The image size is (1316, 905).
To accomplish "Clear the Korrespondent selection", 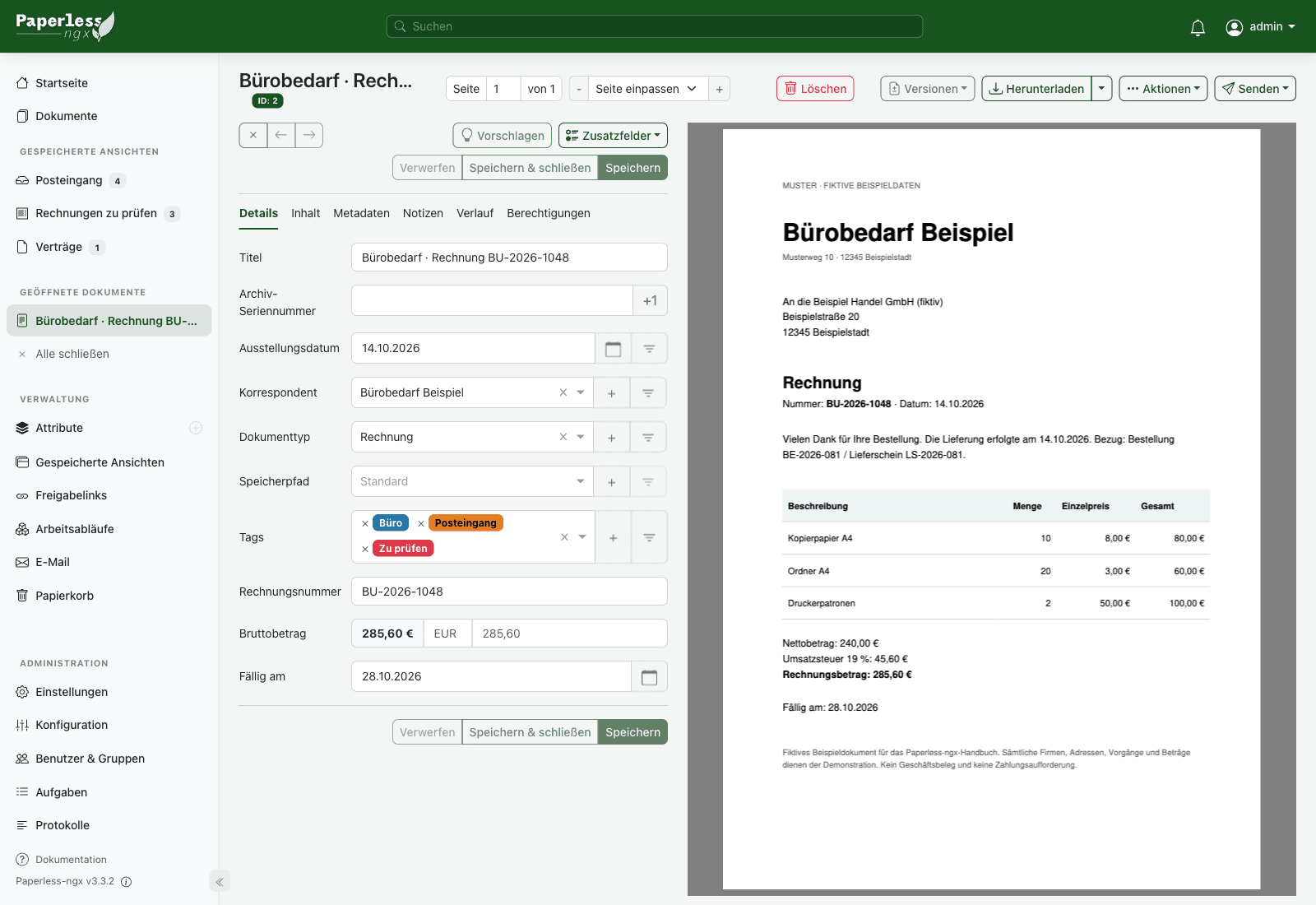I will pos(563,392).
